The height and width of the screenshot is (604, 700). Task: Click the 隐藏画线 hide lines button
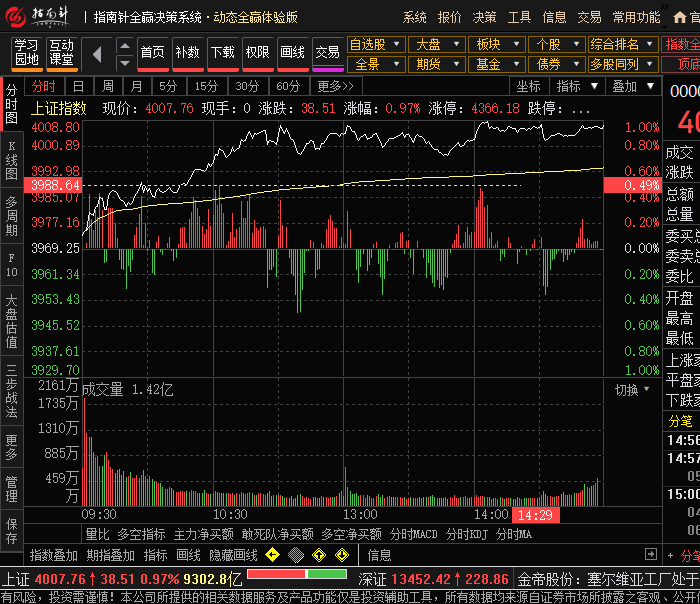coord(233,555)
